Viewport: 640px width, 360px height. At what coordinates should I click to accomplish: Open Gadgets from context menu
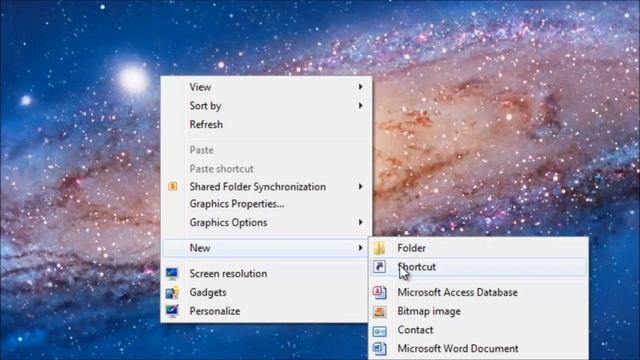click(266, 292)
